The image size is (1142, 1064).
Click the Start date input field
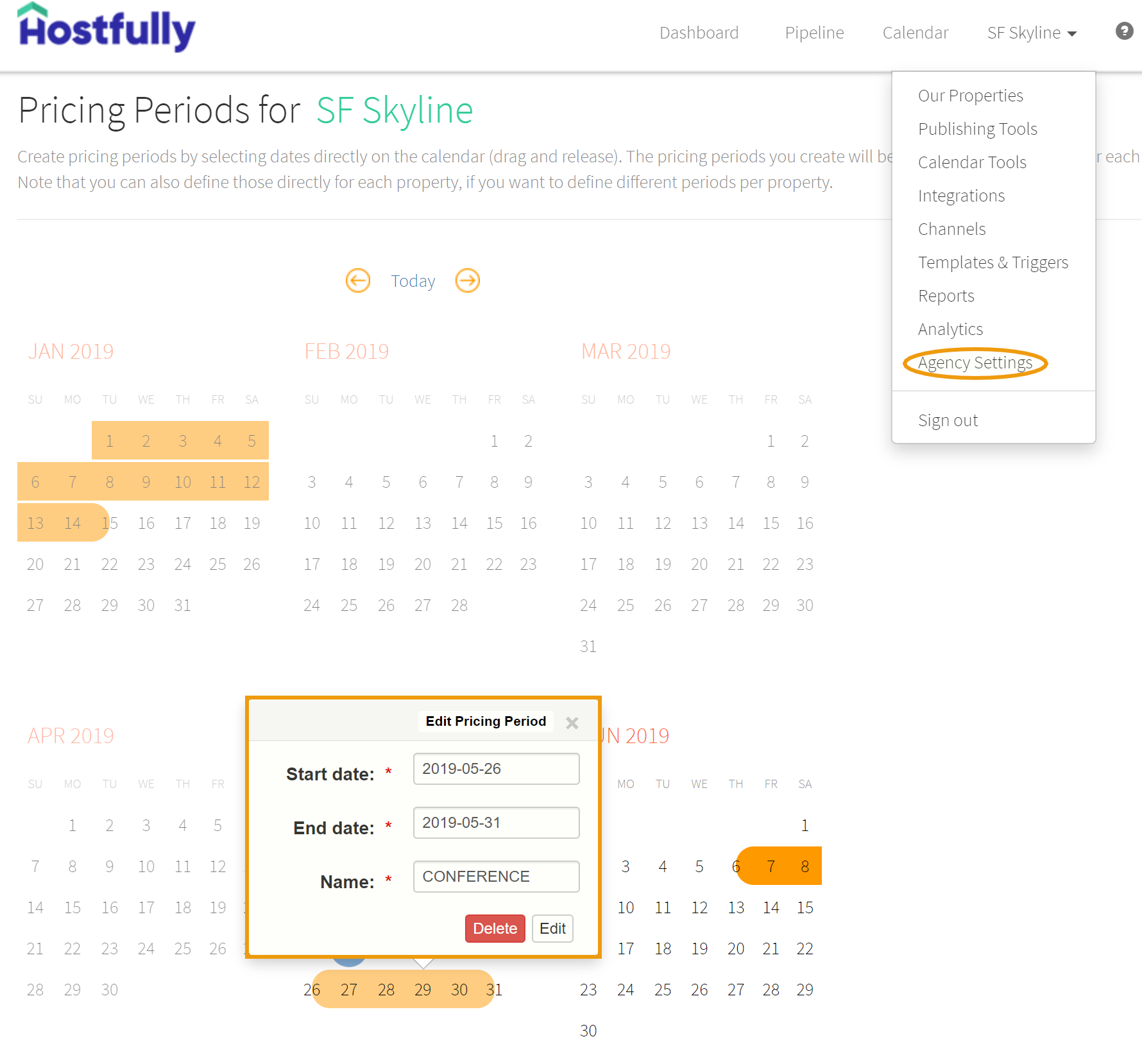click(496, 768)
